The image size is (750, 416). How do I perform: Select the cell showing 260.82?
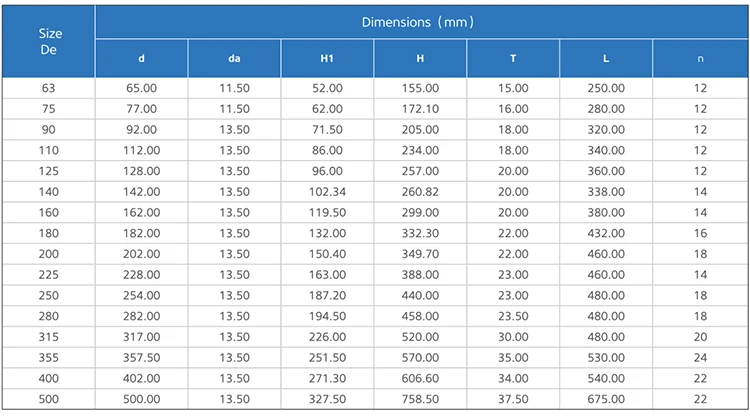point(420,192)
